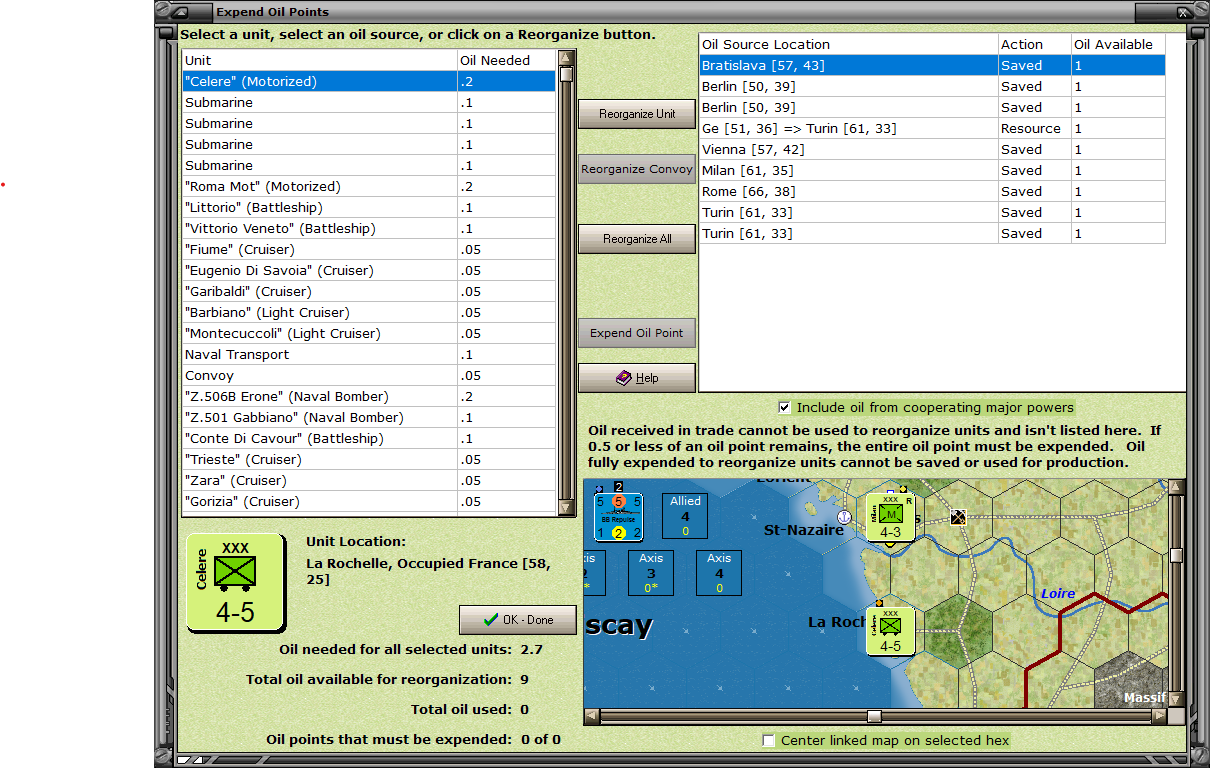Select the Convoy row in the unit list
This screenshot has width=1210, height=768.
click(368, 376)
